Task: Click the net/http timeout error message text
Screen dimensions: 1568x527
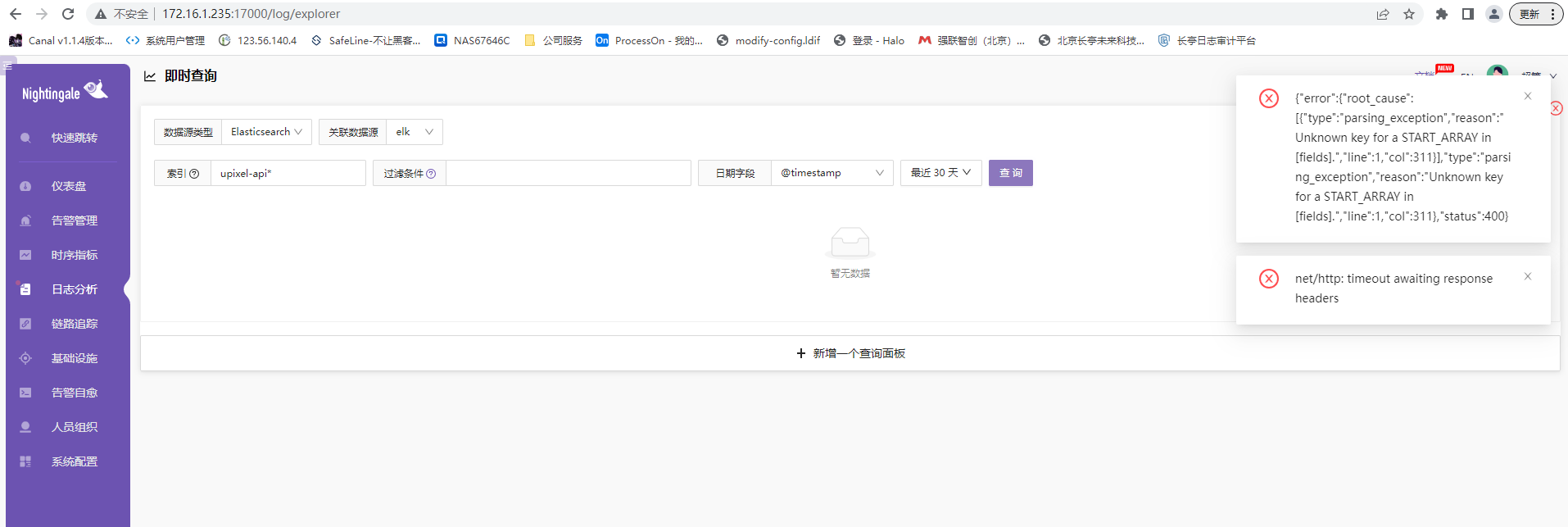Action: [1394, 288]
